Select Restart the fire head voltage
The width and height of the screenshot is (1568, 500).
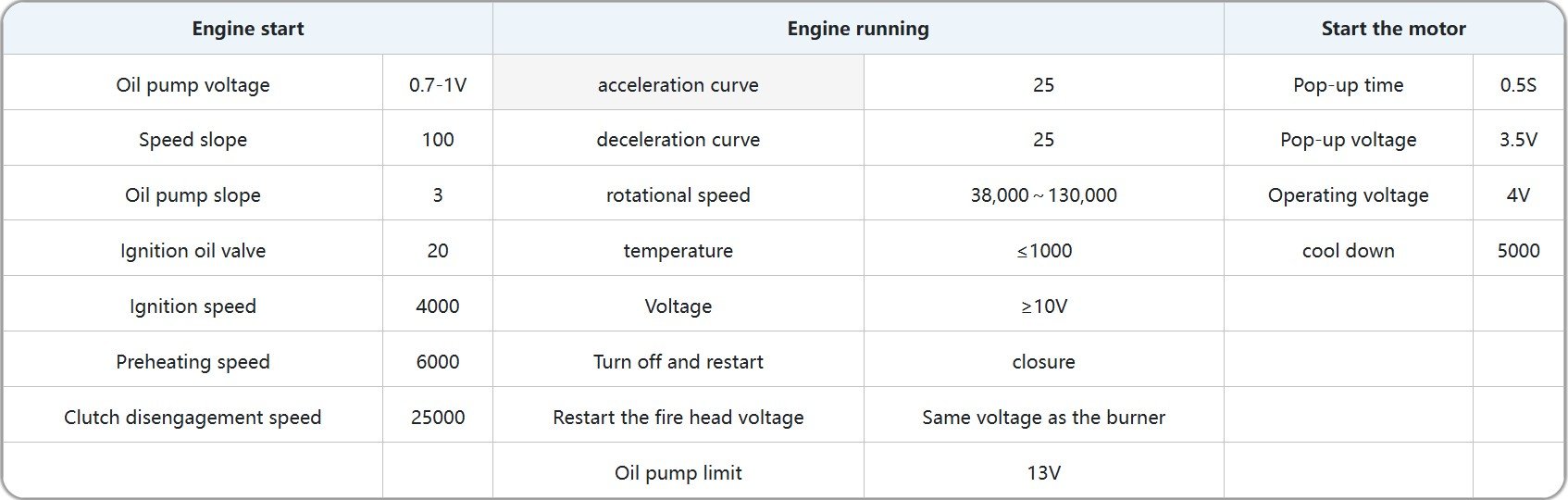pyautogui.click(x=678, y=418)
